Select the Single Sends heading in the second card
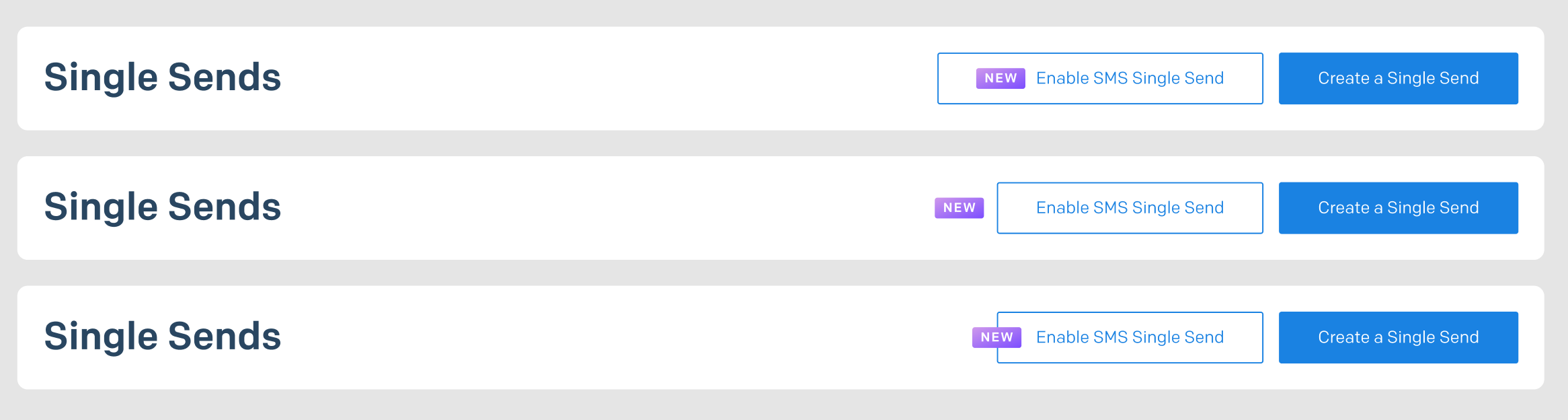Viewport: 1568px width, 420px height. point(163,207)
